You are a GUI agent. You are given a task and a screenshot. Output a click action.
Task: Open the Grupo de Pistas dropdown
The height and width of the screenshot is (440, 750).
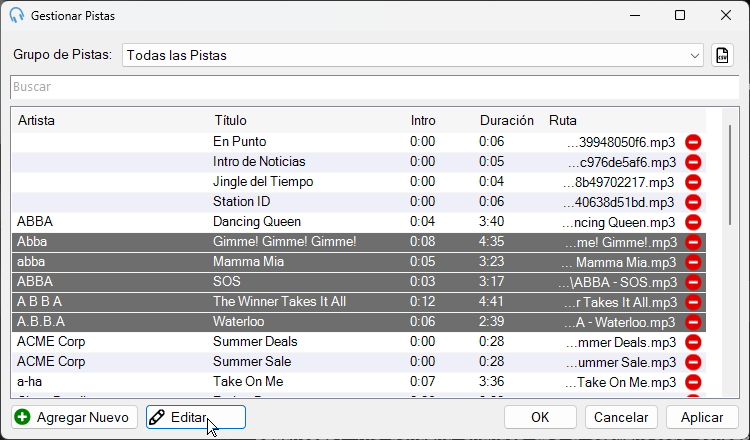[x=412, y=55]
